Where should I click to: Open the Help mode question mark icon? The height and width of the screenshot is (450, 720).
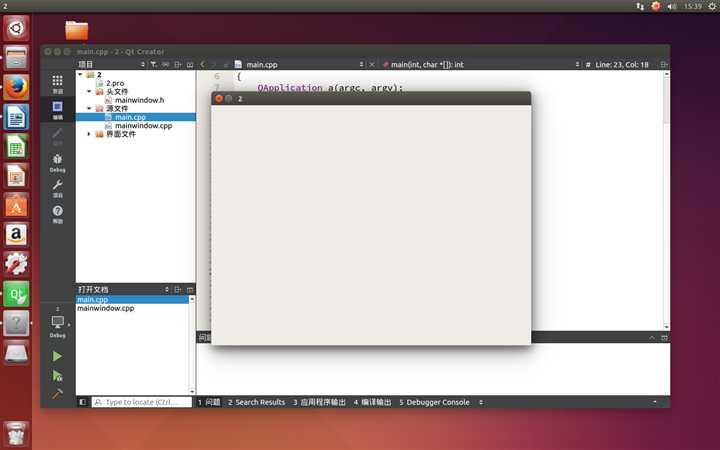point(57,214)
